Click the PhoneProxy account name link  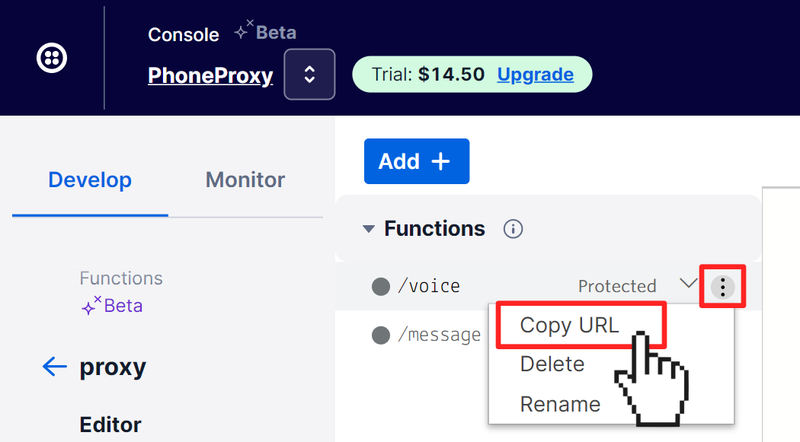pos(210,75)
